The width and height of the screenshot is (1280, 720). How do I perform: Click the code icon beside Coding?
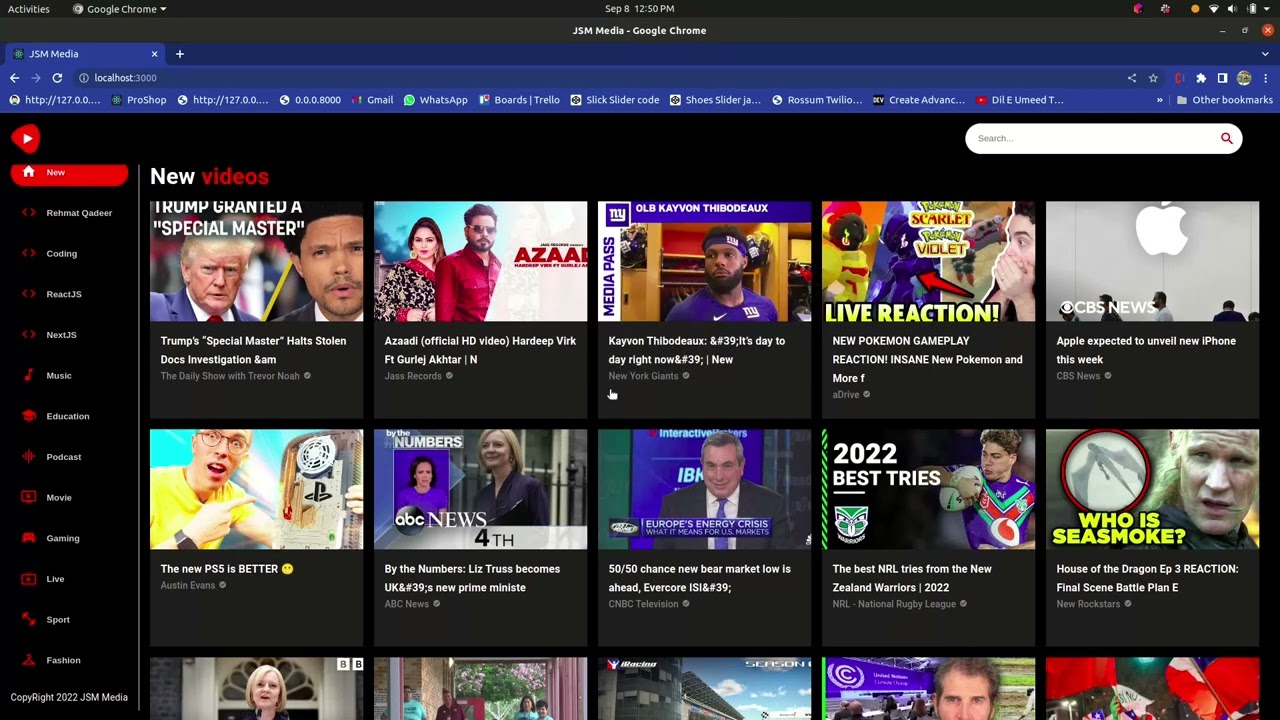coord(28,253)
